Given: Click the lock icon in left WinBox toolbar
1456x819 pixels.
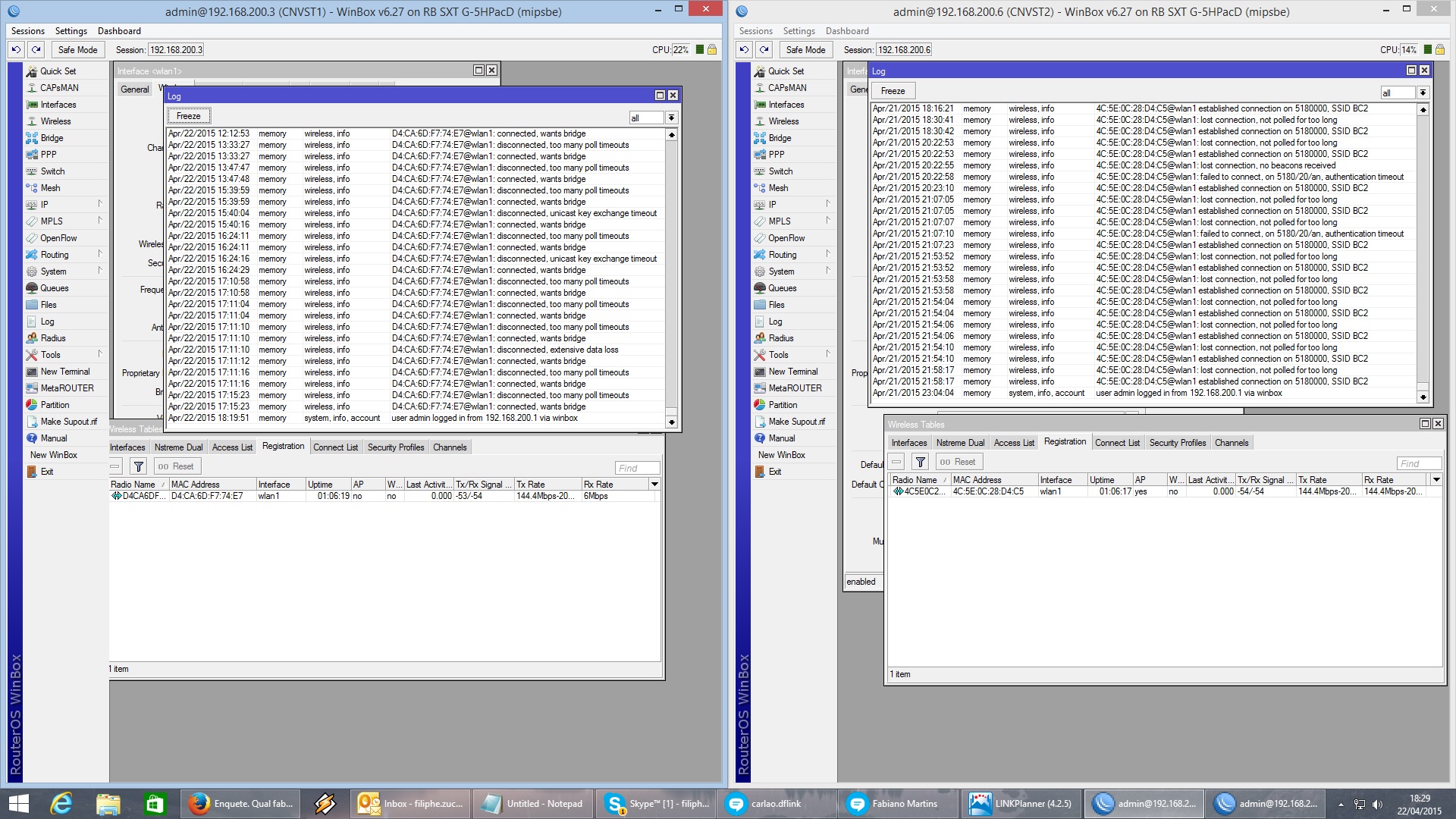Looking at the screenshot, I should (x=712, y=50).
